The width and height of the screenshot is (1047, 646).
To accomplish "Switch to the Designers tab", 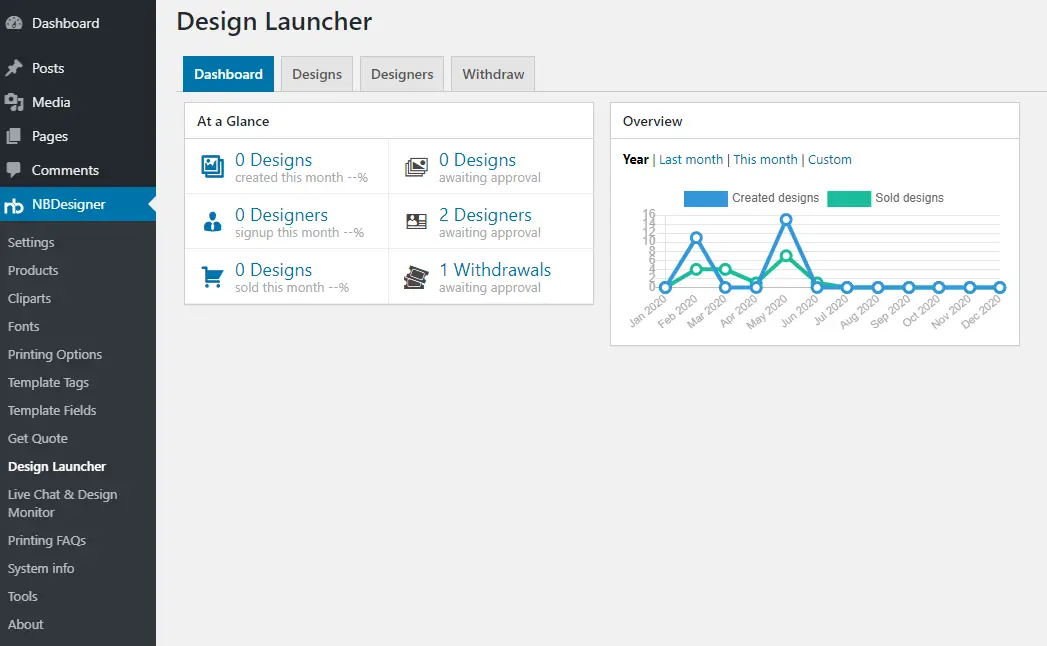I will coord(402,74).
